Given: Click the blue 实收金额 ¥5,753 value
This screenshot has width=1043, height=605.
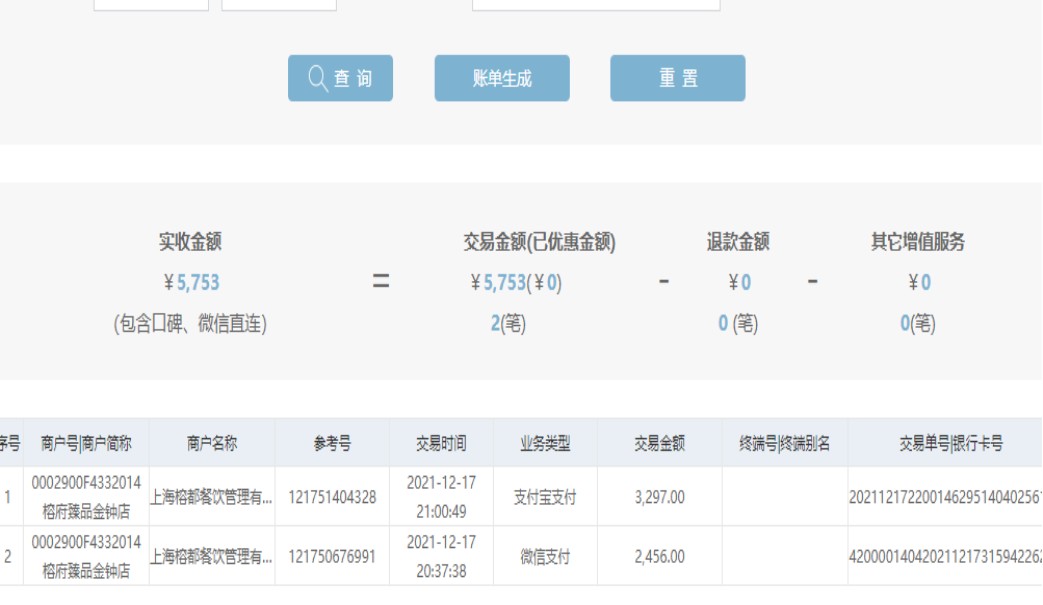Looking at the screenshot, I should (x=198, y=283).
